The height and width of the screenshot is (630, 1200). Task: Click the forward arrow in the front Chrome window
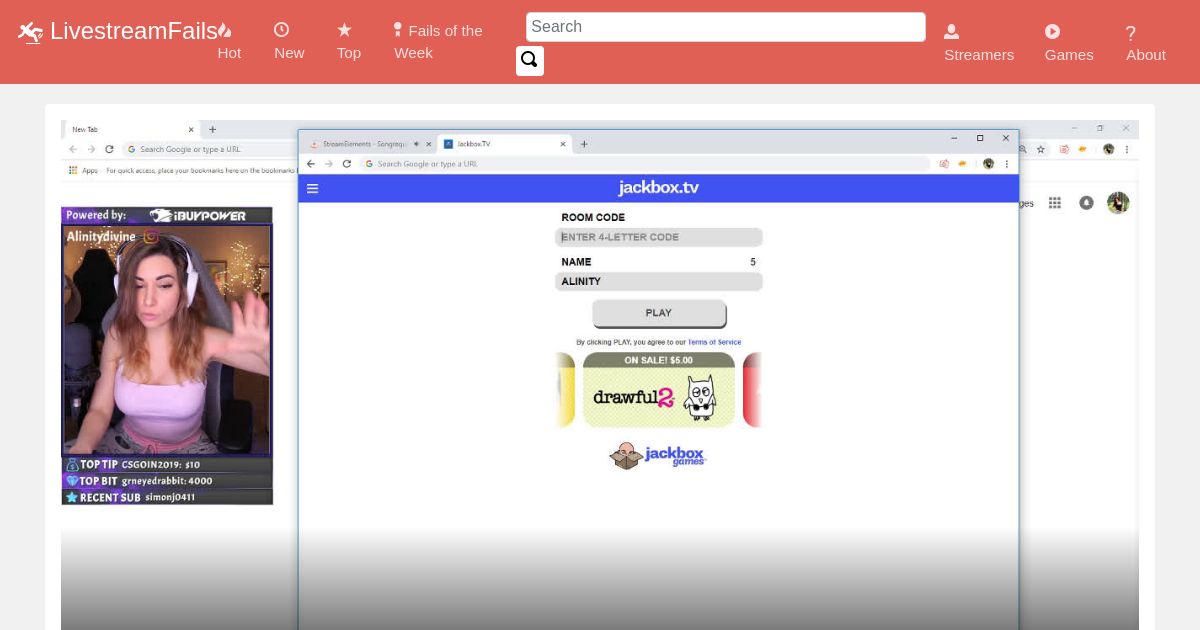click(328, 164)
